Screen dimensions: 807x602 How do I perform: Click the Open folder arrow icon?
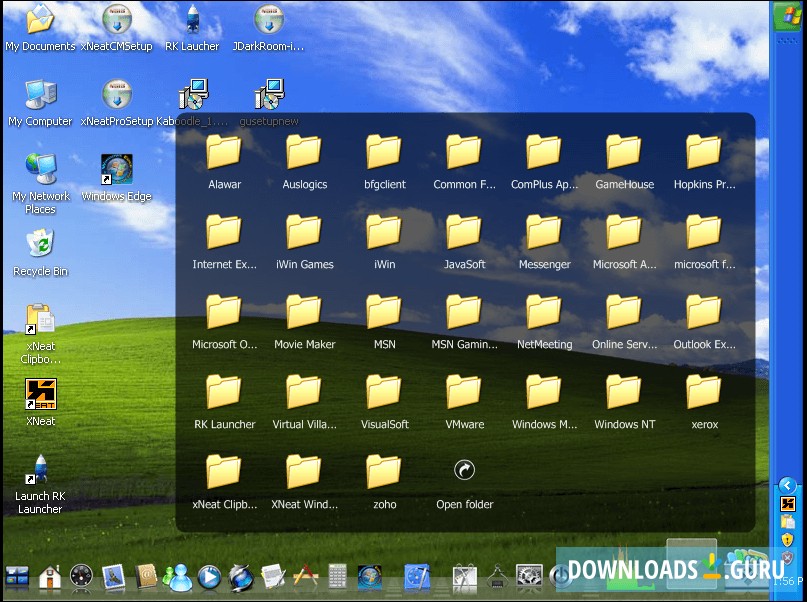464,471
